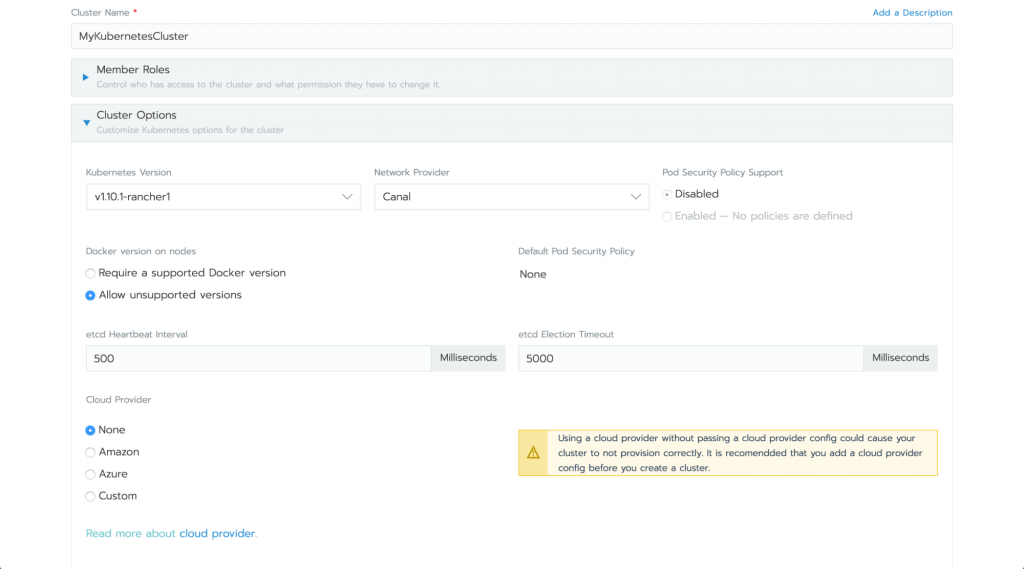Click the etcd Election Timeout field
The image size is (1024, 569).
690,358
